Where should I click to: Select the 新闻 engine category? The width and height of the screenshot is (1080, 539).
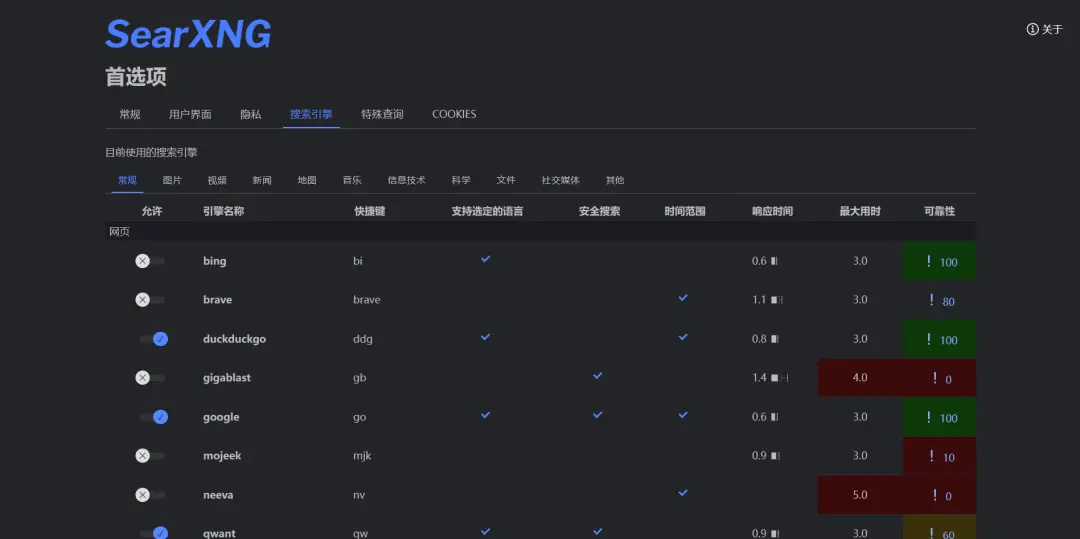coord(262,180)
